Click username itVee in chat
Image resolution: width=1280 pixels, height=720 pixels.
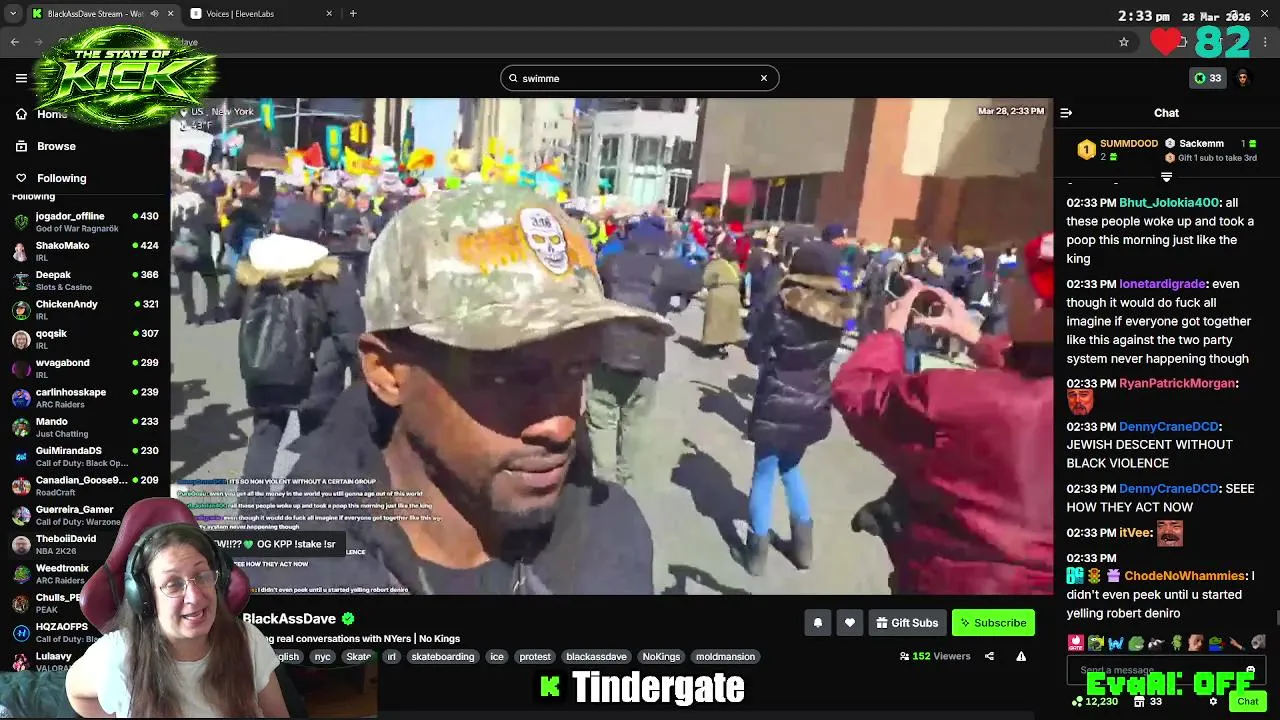(x=1135, y=533)
